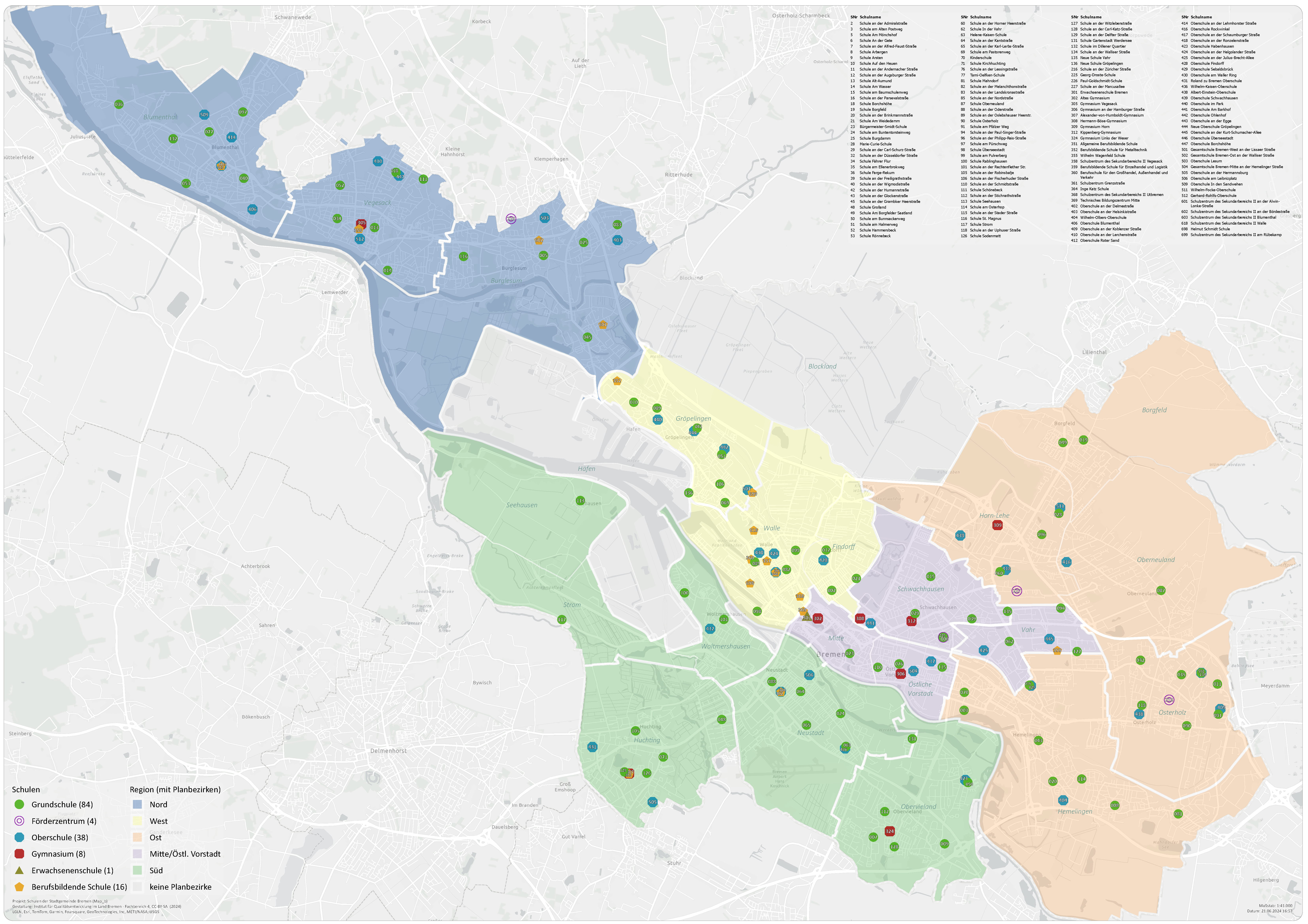Screen dimensions: 1308x924
Task: Click the Region (mit Planbezirken) legend heading
Action: [175, 789]
